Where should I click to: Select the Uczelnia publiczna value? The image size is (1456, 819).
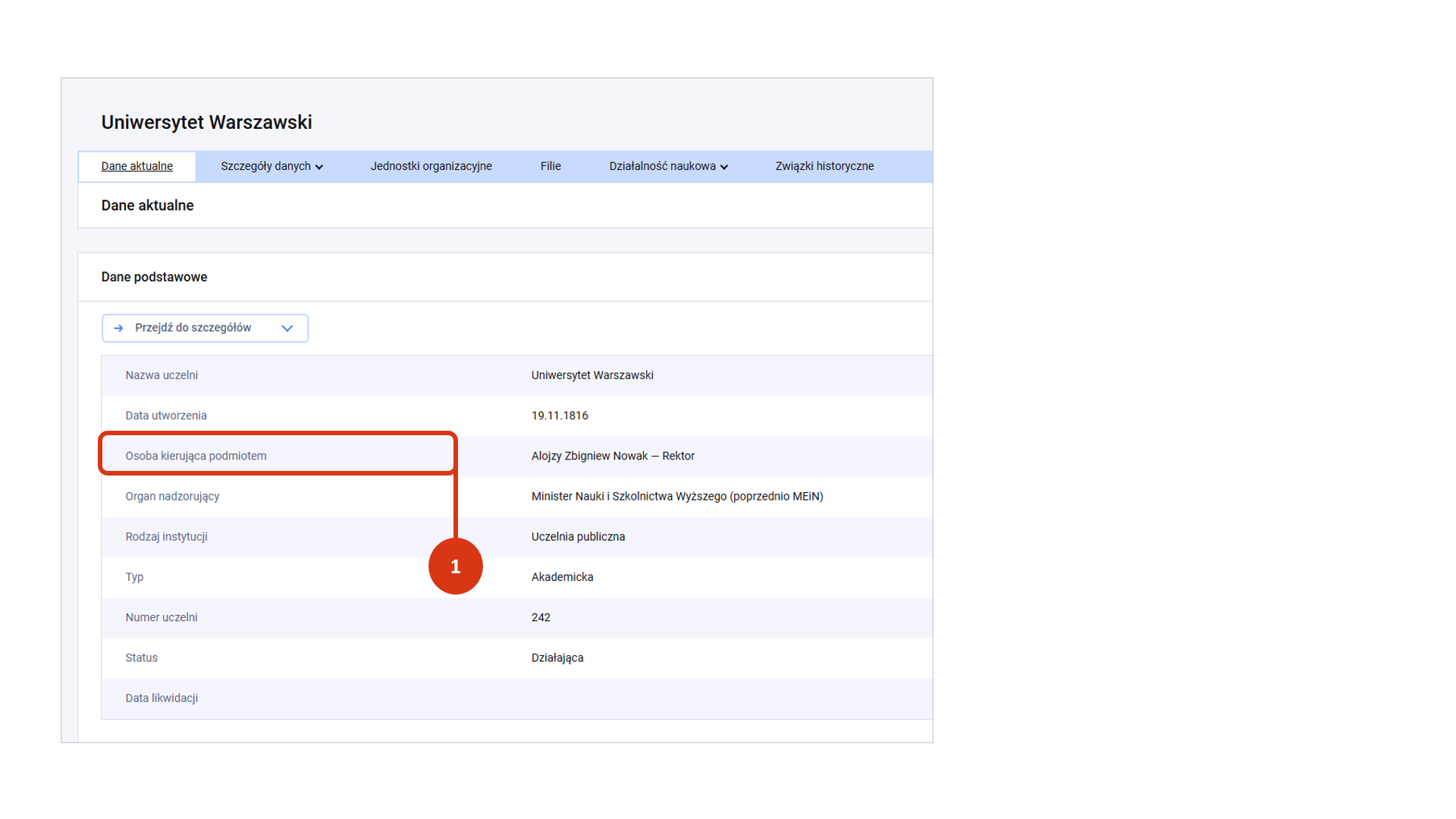point(578,537)
